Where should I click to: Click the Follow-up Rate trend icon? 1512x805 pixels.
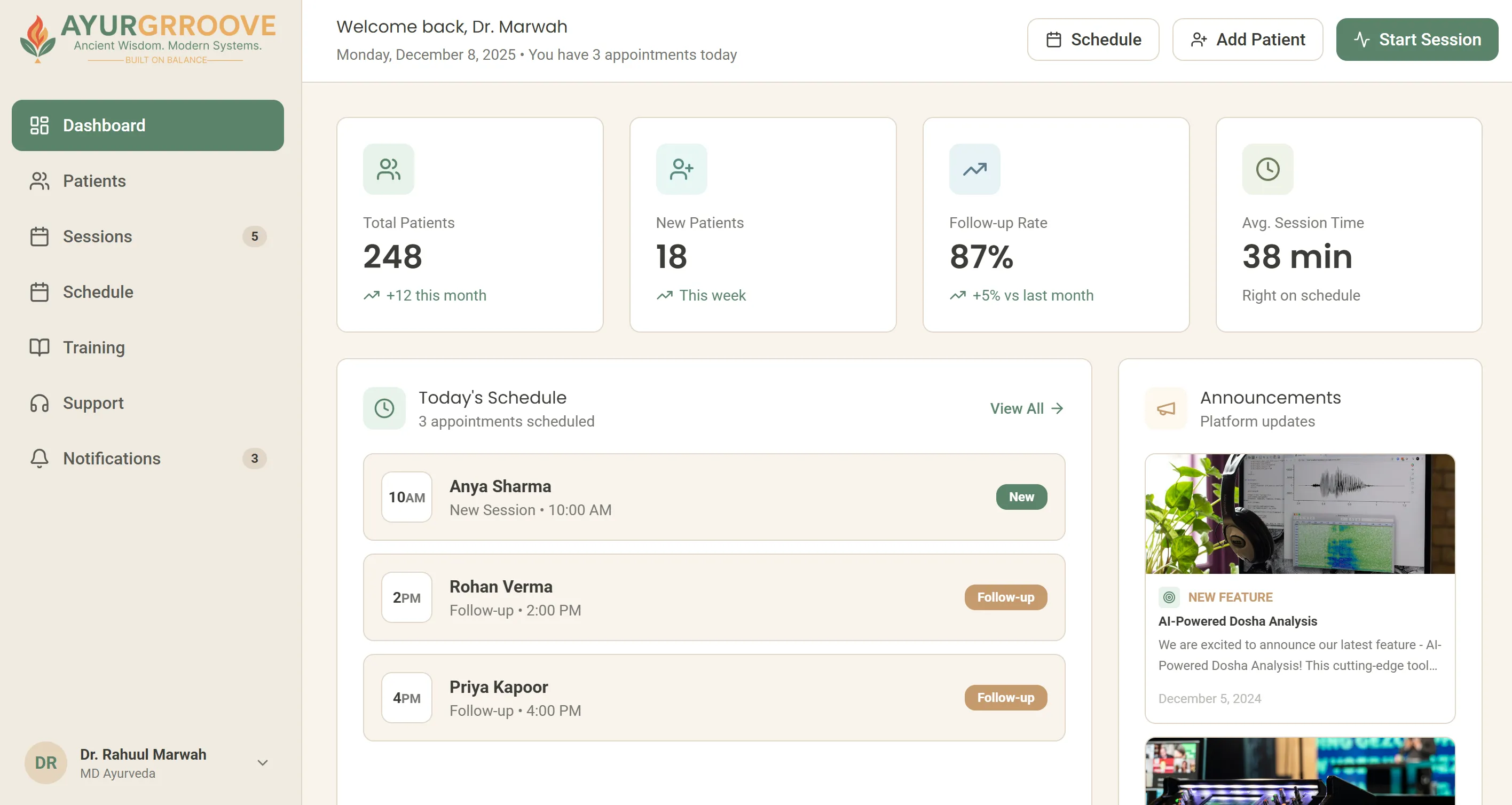(974, 169)
